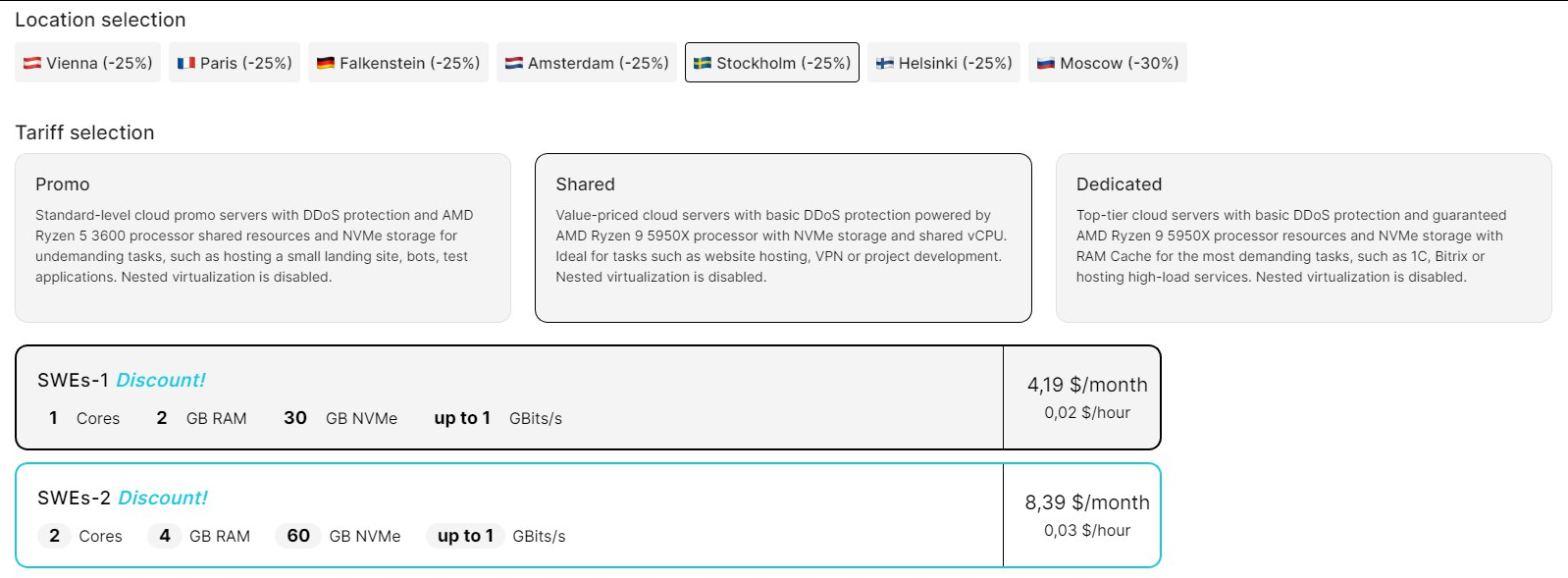
Task: Click the Swedish flag icon for Stockholm
Action: [x=703, y=63]
